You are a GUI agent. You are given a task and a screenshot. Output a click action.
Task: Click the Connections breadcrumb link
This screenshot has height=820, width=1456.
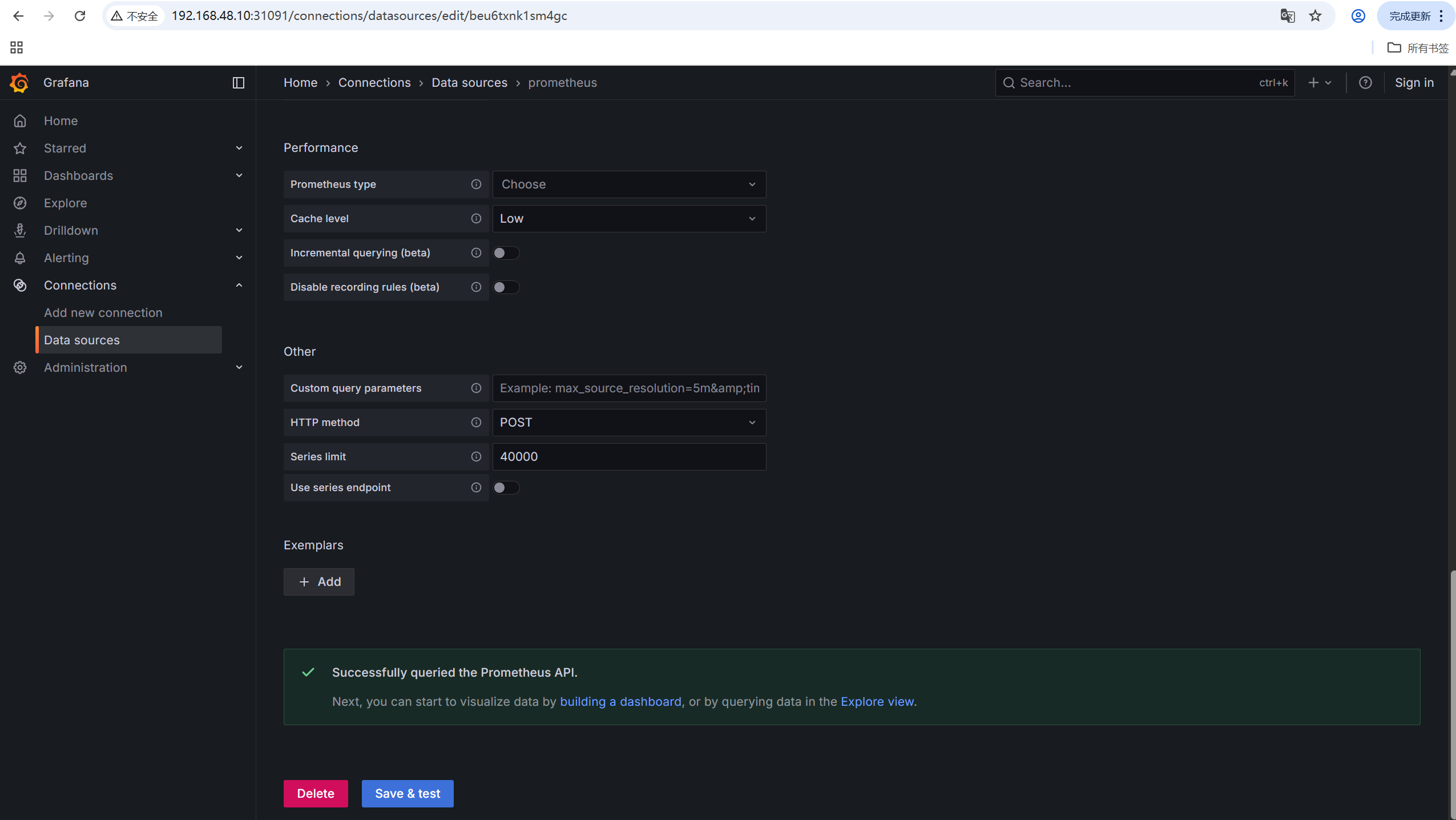(x=374, y=83)
